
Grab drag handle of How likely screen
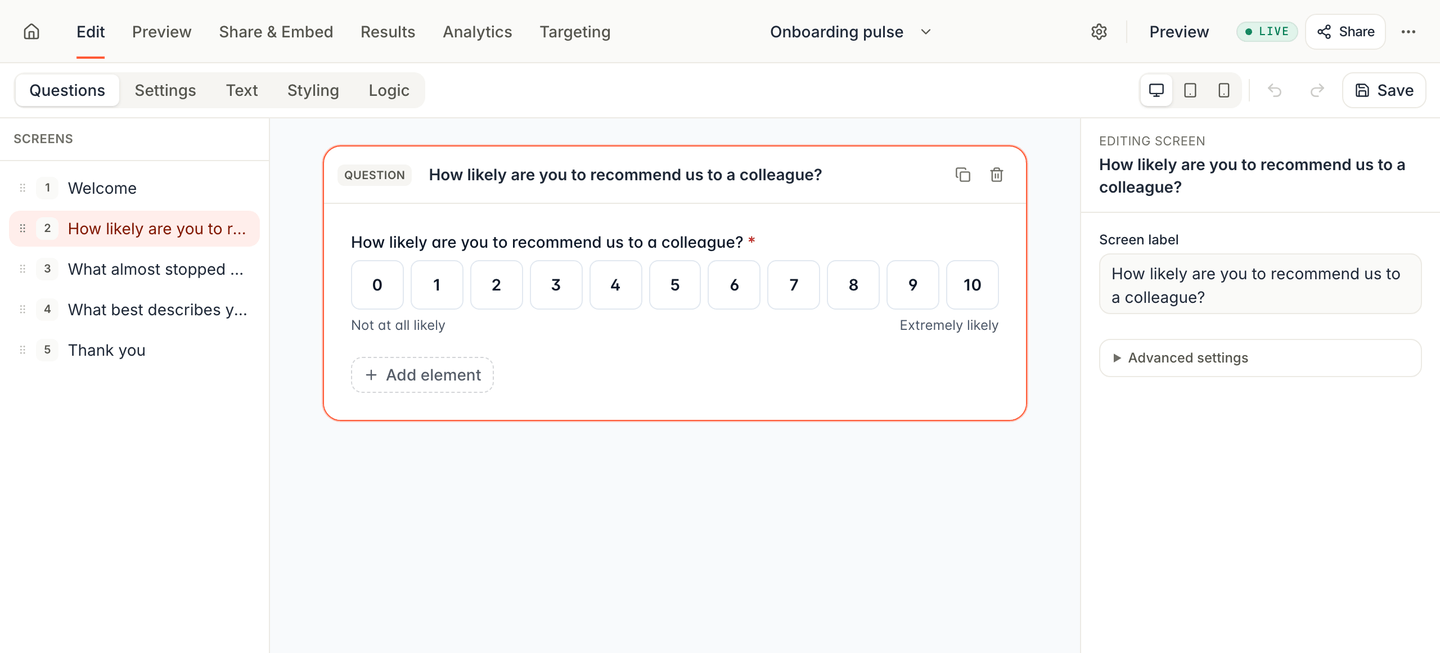[23, 229]
